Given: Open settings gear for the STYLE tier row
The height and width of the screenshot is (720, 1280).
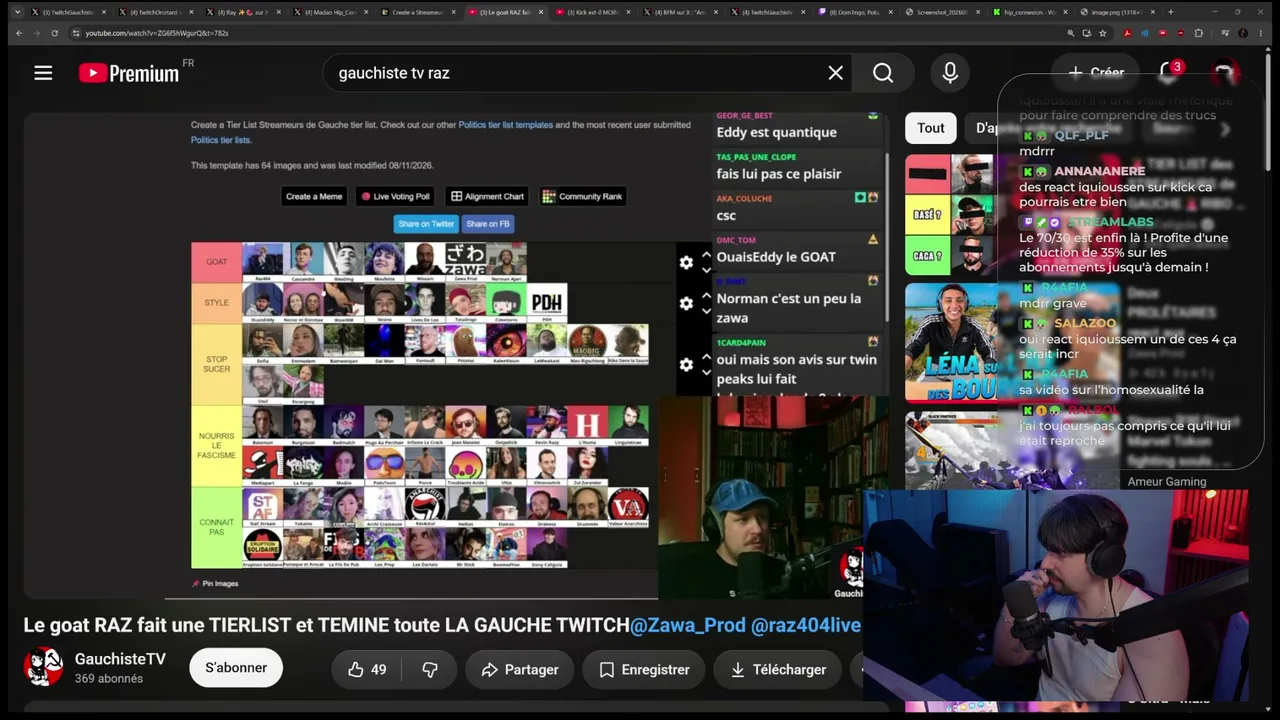Looking at the screenshot, I should [686, 303].
